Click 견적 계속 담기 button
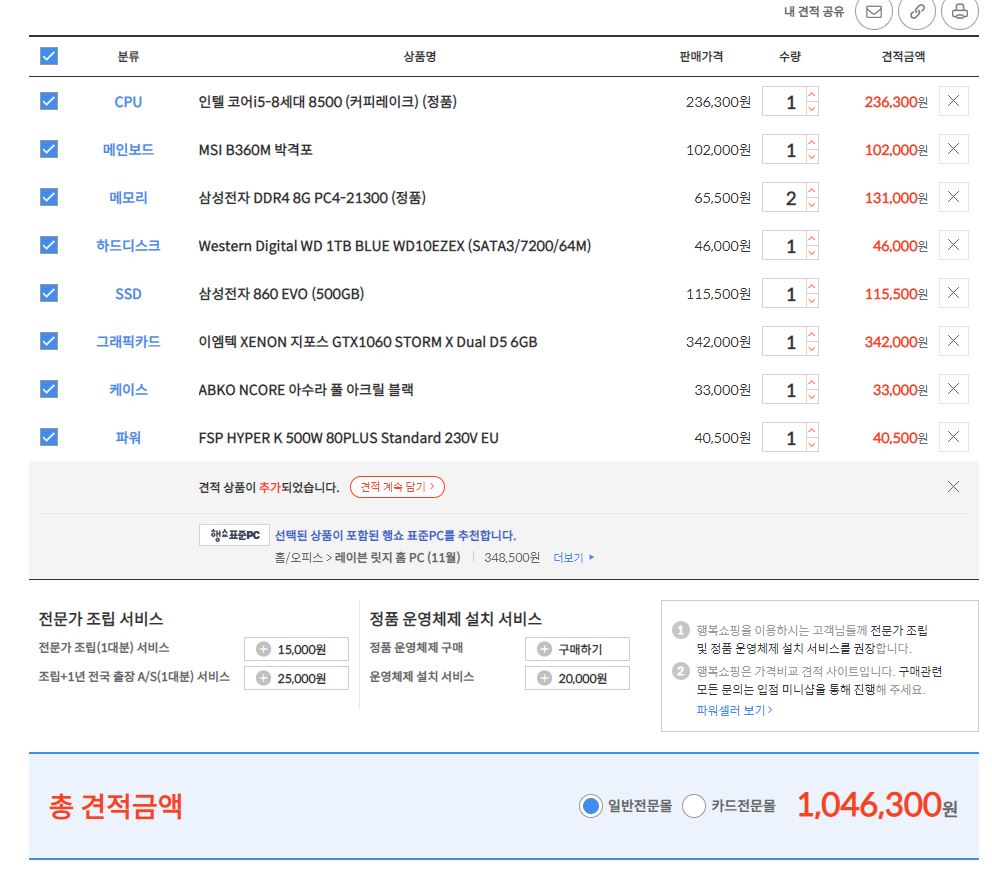The image size is (992, 873). click(397, 487)
